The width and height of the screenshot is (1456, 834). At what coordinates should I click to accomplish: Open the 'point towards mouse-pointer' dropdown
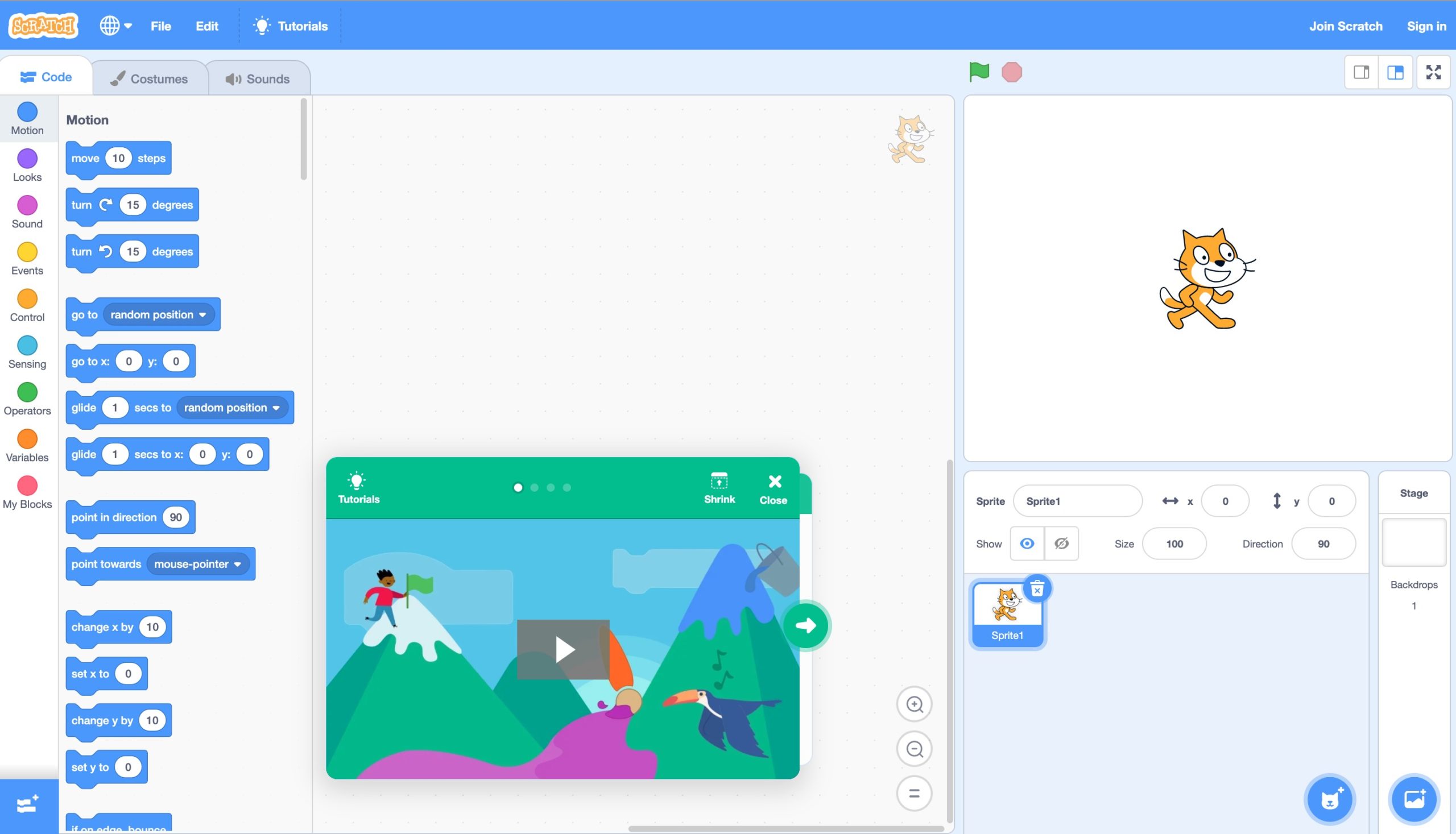coord(237,564)
